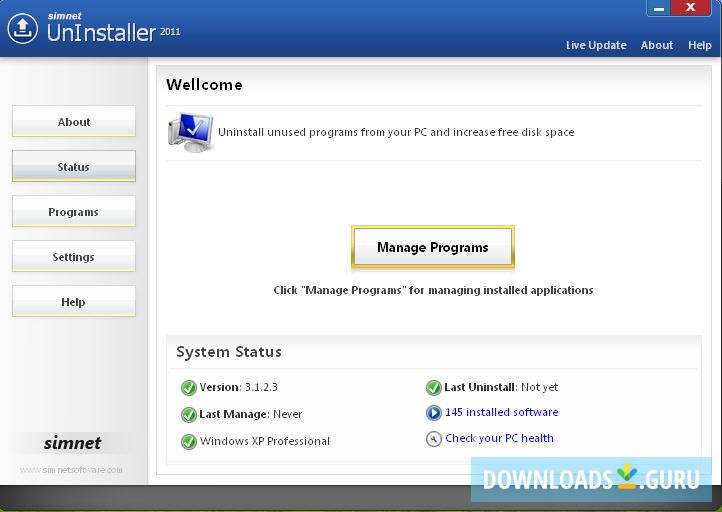
Task: Close the UnInstaller window
Action: (691, 7)
